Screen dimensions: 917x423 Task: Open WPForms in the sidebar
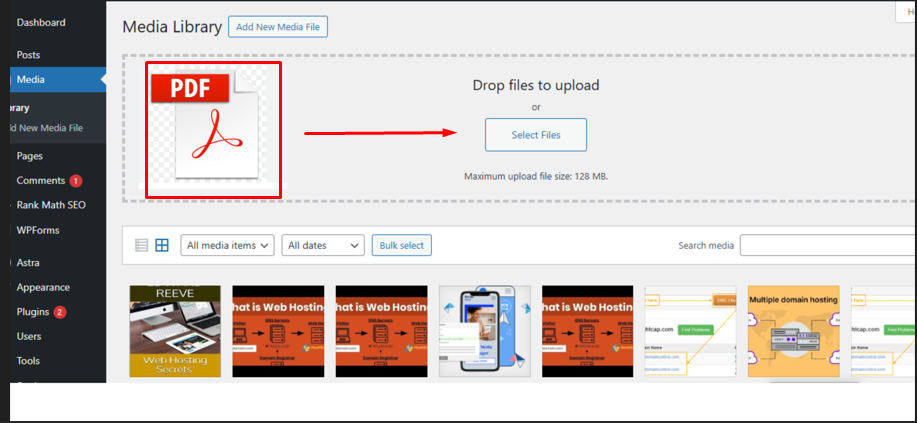(38, 231)
